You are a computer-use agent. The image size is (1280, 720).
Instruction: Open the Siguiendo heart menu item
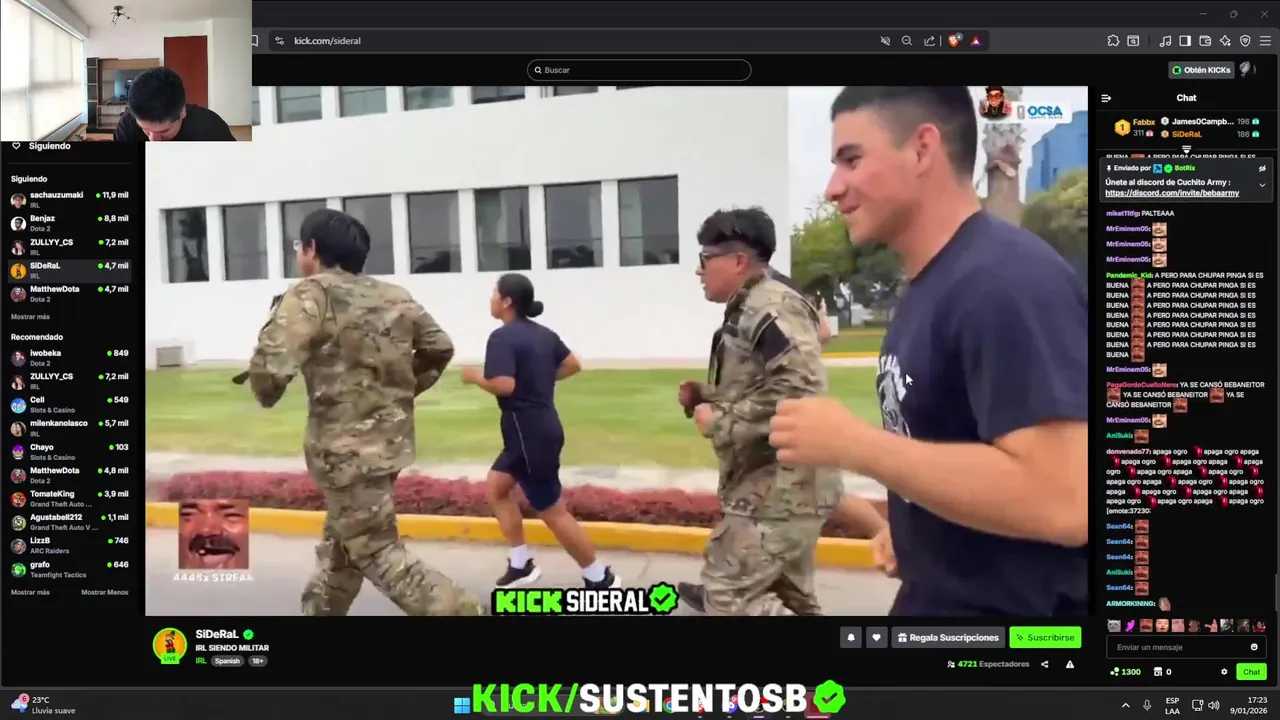(42, 146)
